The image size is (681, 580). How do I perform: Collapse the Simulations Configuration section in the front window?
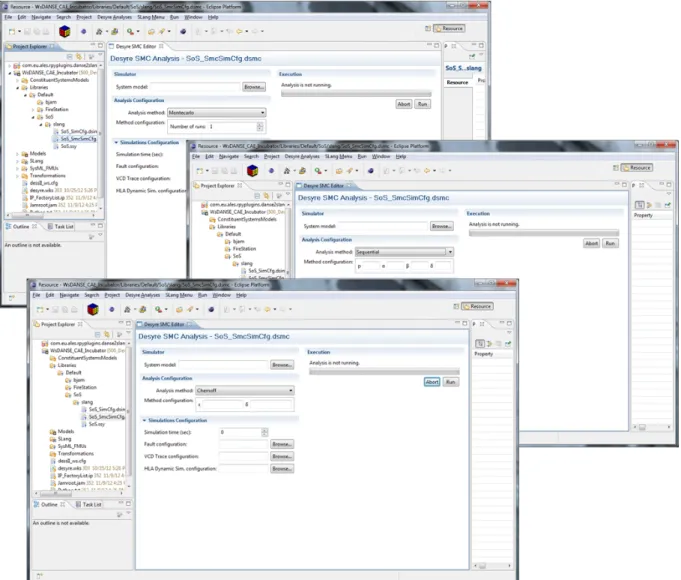(x=144, y=420)
